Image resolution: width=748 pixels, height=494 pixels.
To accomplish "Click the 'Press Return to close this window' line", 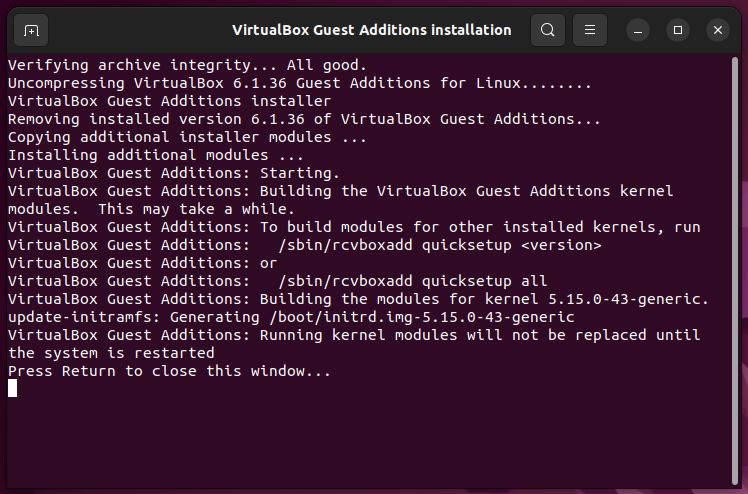I will pyautogui.click(x=169, y=371).
